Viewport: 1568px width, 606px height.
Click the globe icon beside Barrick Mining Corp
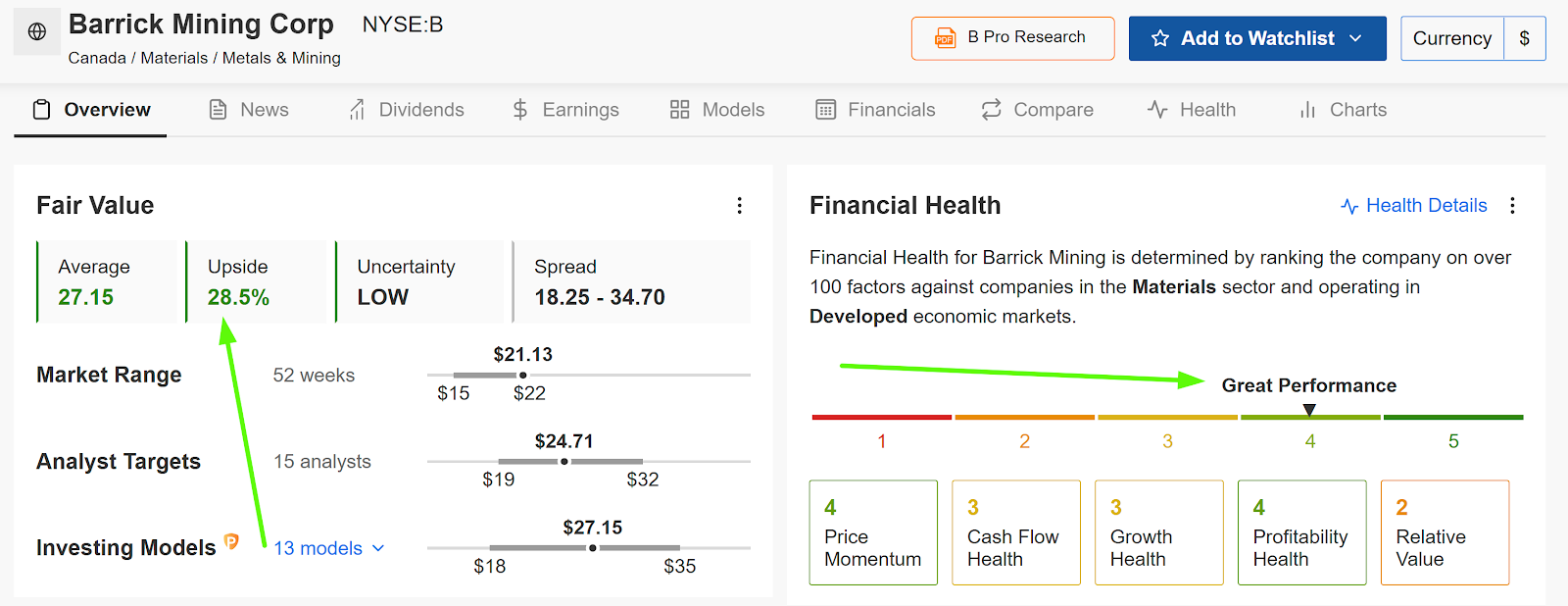tap(37, 31)
